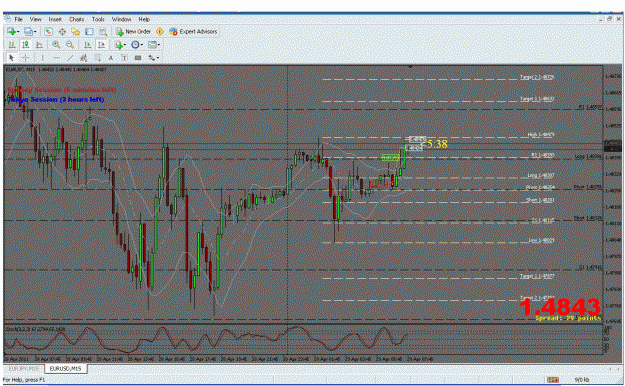
Task: Open the File menu
Action: tap(19, 19)
